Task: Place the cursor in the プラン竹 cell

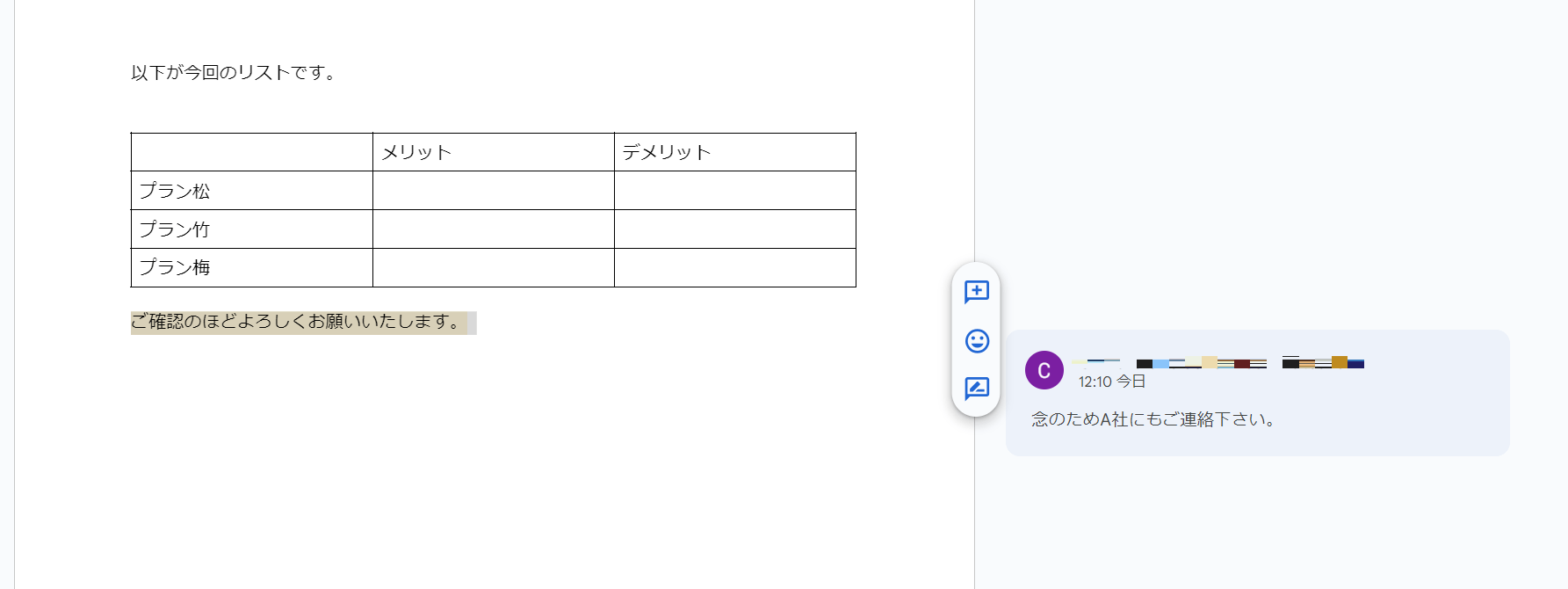Action: pos(251,229)
